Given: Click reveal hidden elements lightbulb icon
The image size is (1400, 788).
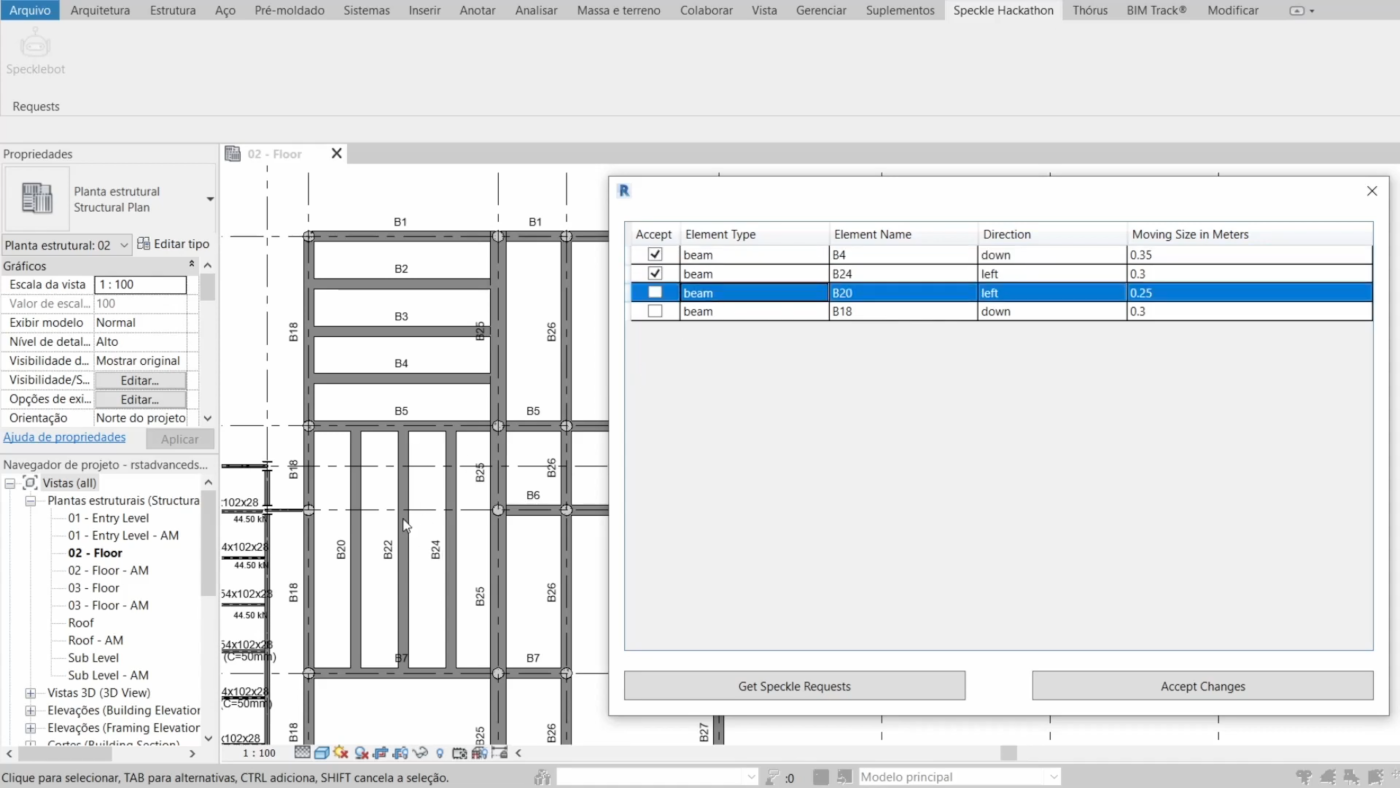Looking at the screenshot, I should point(439,753).
